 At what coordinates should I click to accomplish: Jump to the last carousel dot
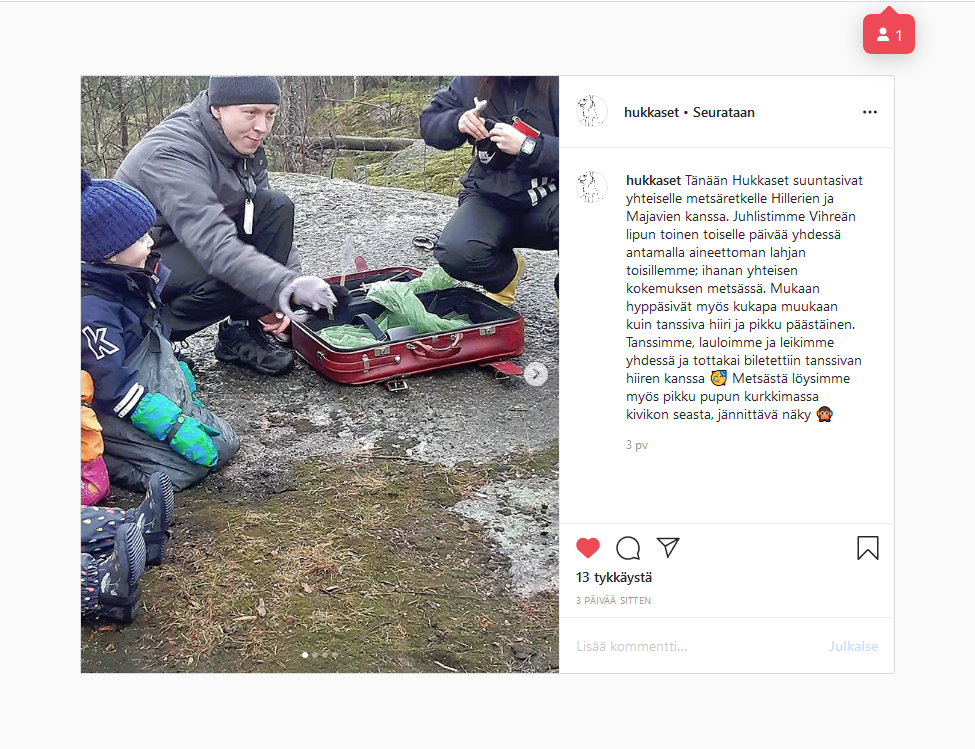(335, 655)
